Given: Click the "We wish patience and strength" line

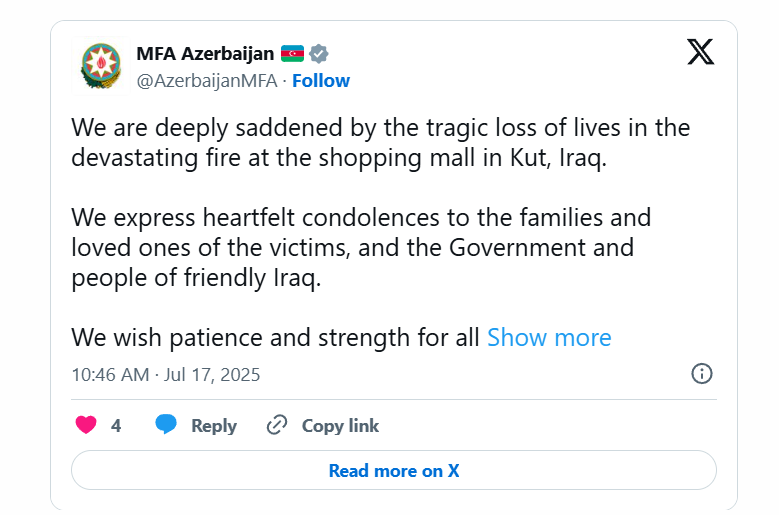Looking at the screenshot, I should point(275,338).
